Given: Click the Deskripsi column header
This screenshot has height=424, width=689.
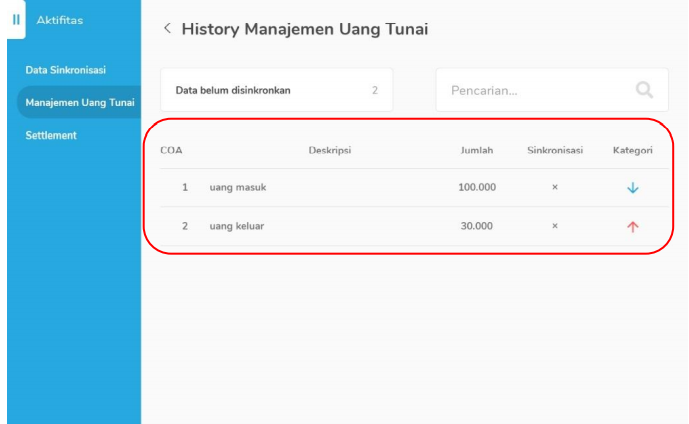Looking at the screenshot, I should (x=329, y=151).
